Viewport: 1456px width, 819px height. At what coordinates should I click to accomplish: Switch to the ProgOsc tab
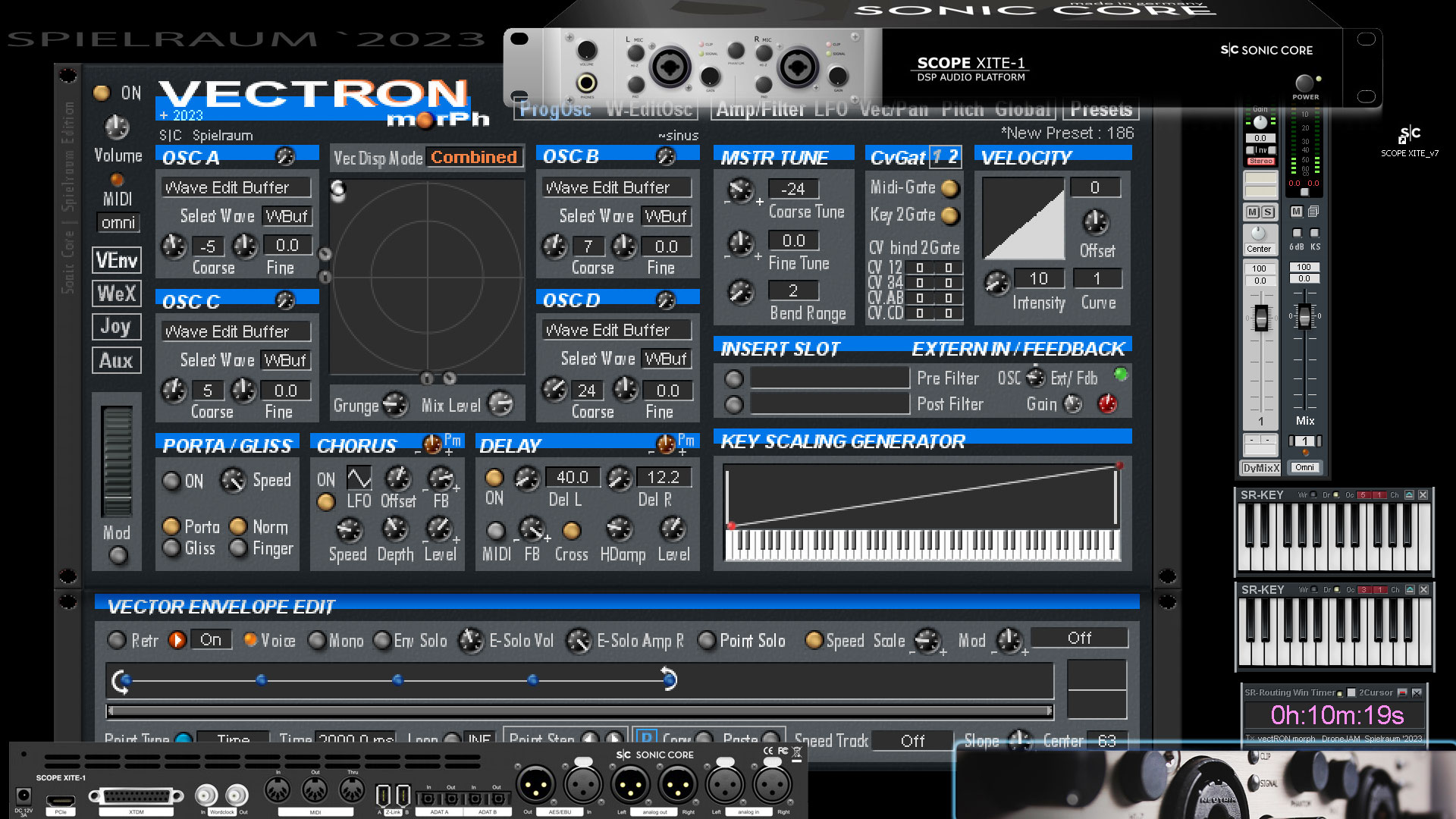(x=555, y=110)
